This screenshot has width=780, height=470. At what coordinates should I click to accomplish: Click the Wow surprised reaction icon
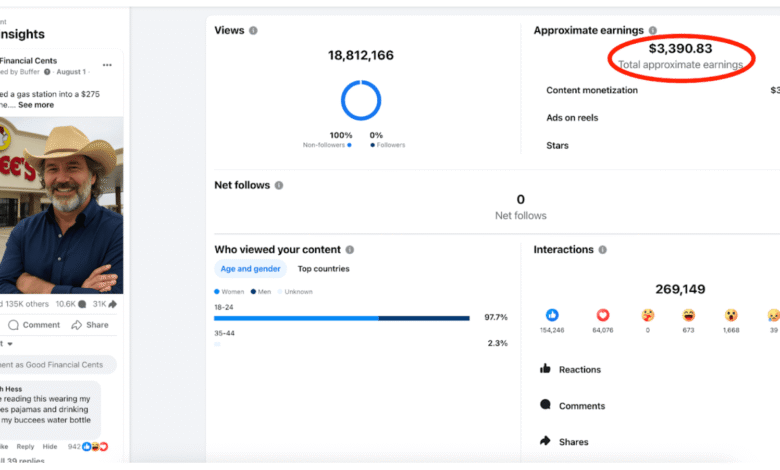coord(731,315)
